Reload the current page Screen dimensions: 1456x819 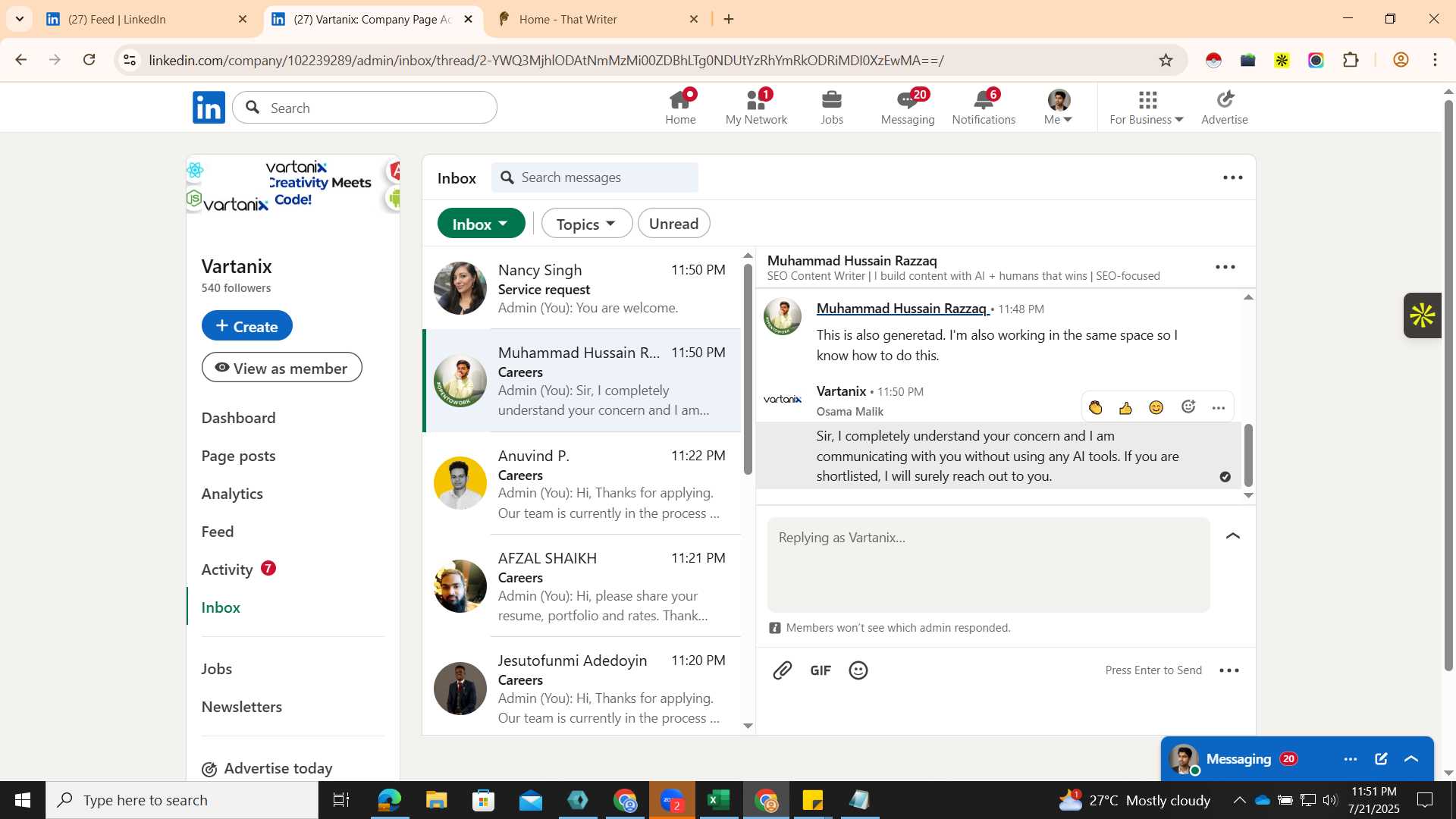click(x=89, y=60)
